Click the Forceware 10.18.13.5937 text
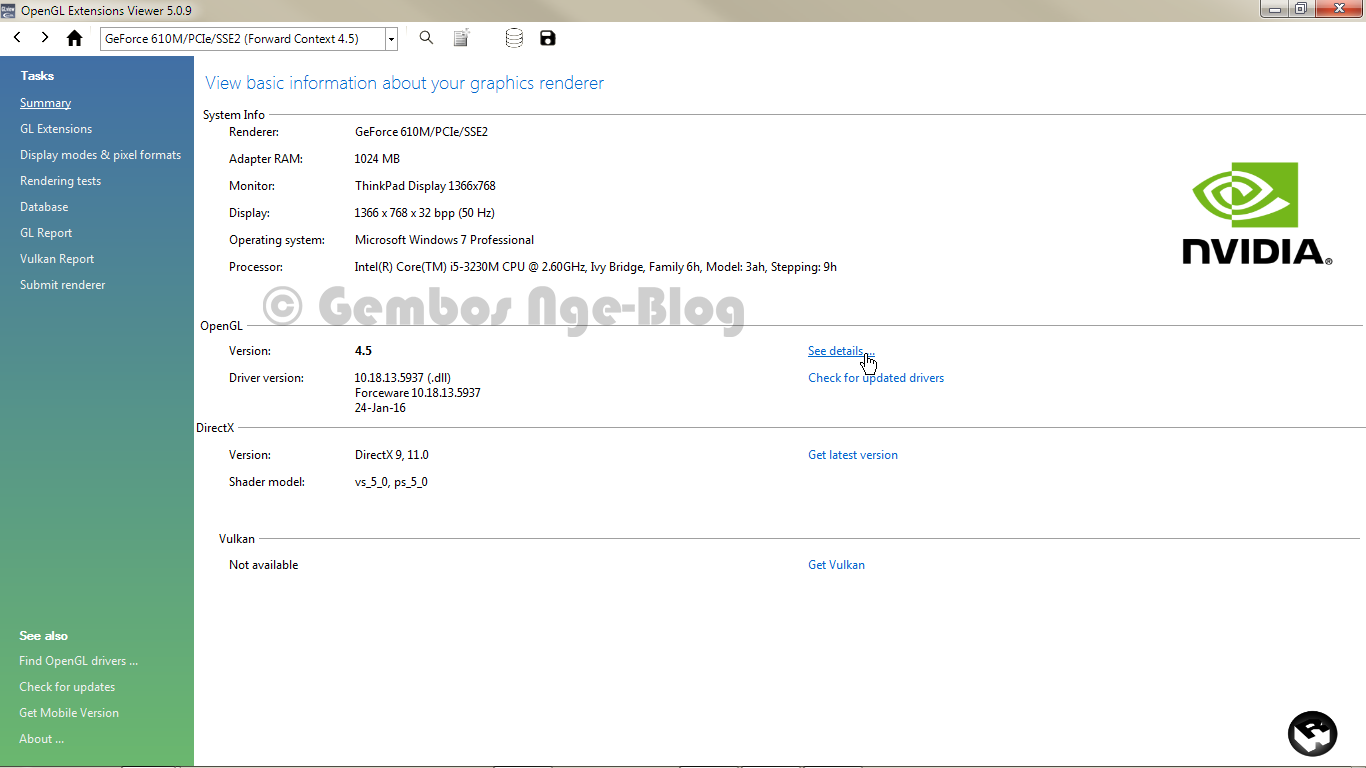This screenshot has width=1366, height=768. pos(417,393)
